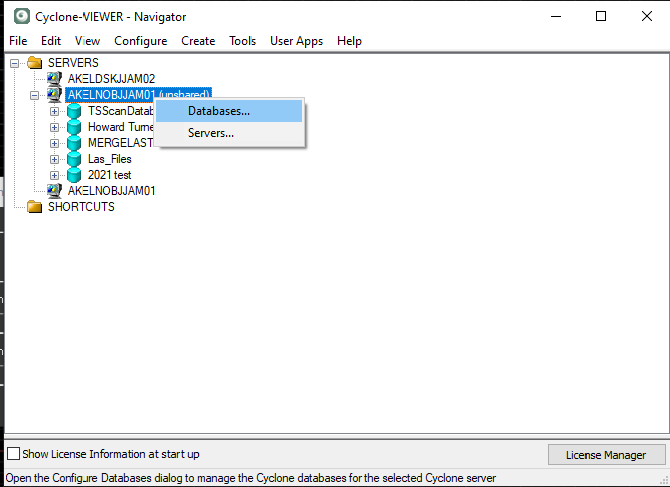
Task: Click the AKELDSKJAM02 server computer icon
Action: [x=54, y=79]
